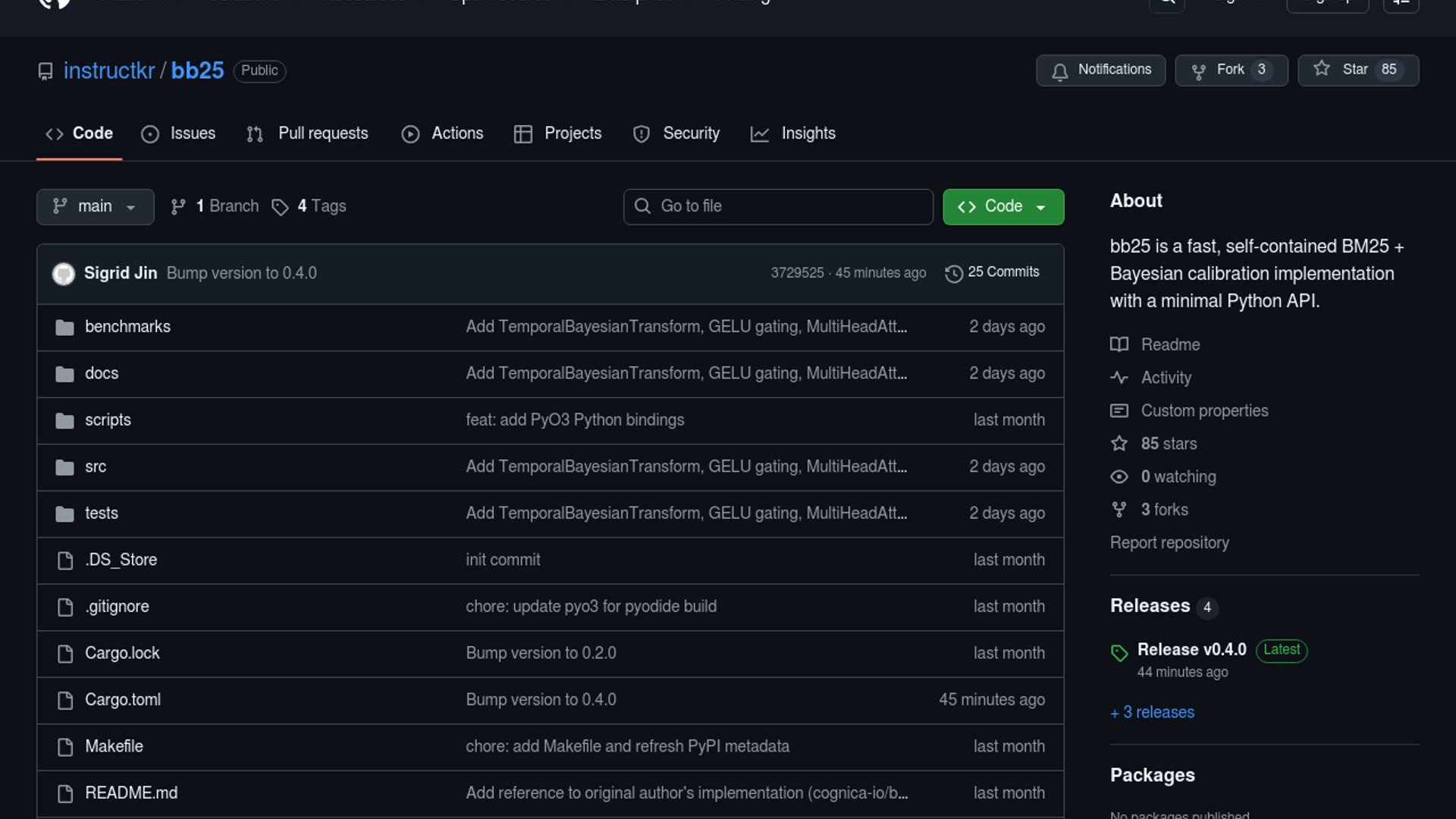Click the Report repository link
1456x819 pixels.
[x=1169, y=543]
